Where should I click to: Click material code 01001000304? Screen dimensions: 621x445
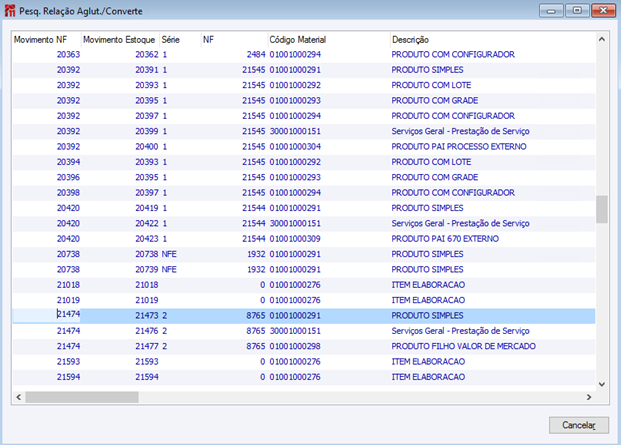coord(295,146)
